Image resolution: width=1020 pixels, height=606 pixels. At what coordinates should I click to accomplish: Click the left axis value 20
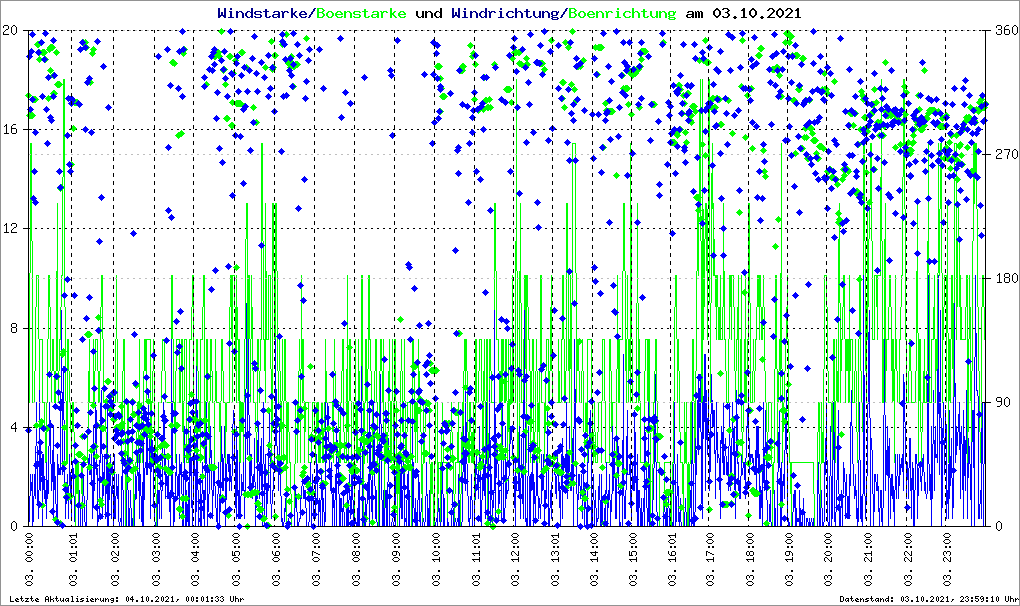tap(9, 30)
